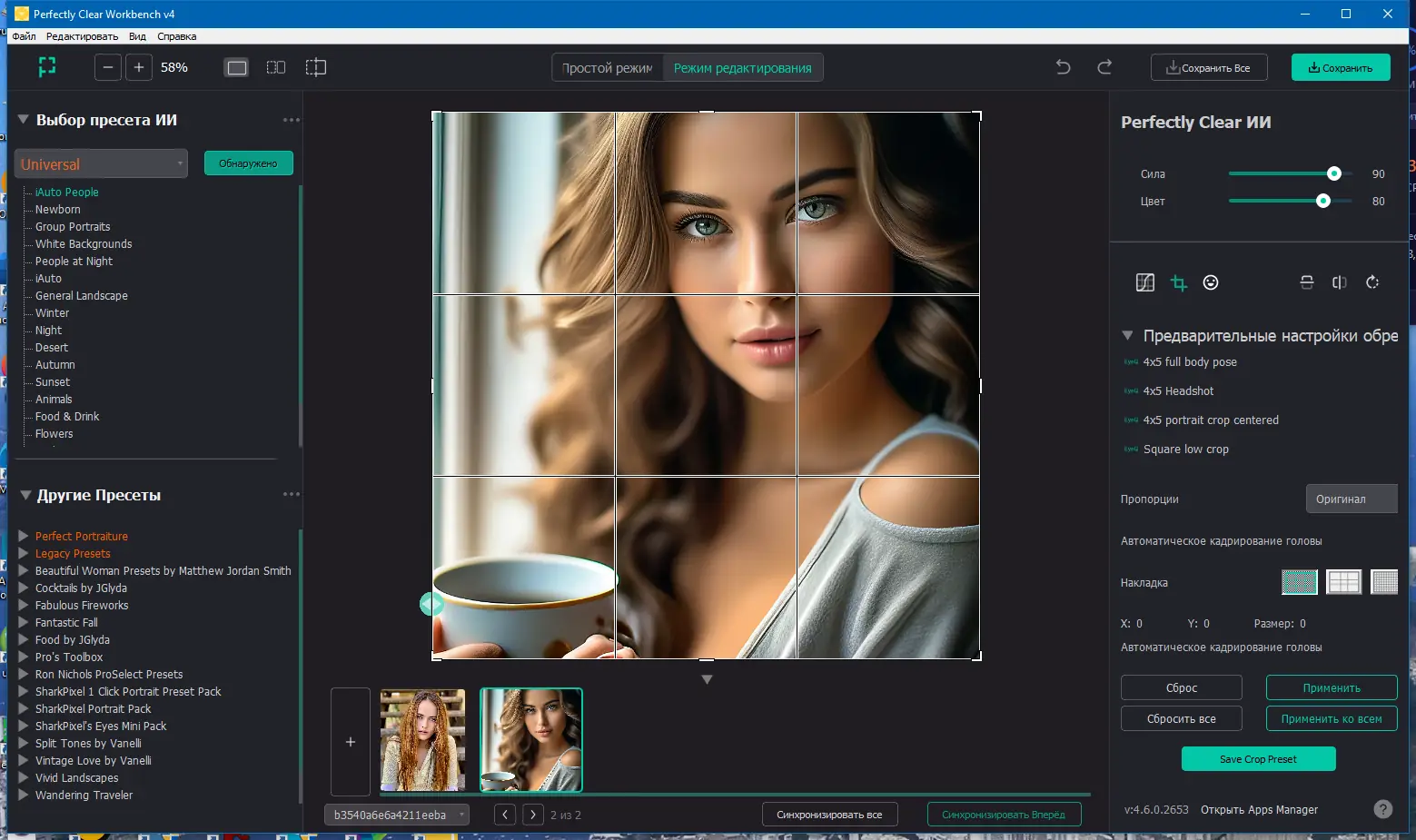
Task: Open the tone curve adjustments icon
Action: pyautogui.click(x=1144, y=282)
